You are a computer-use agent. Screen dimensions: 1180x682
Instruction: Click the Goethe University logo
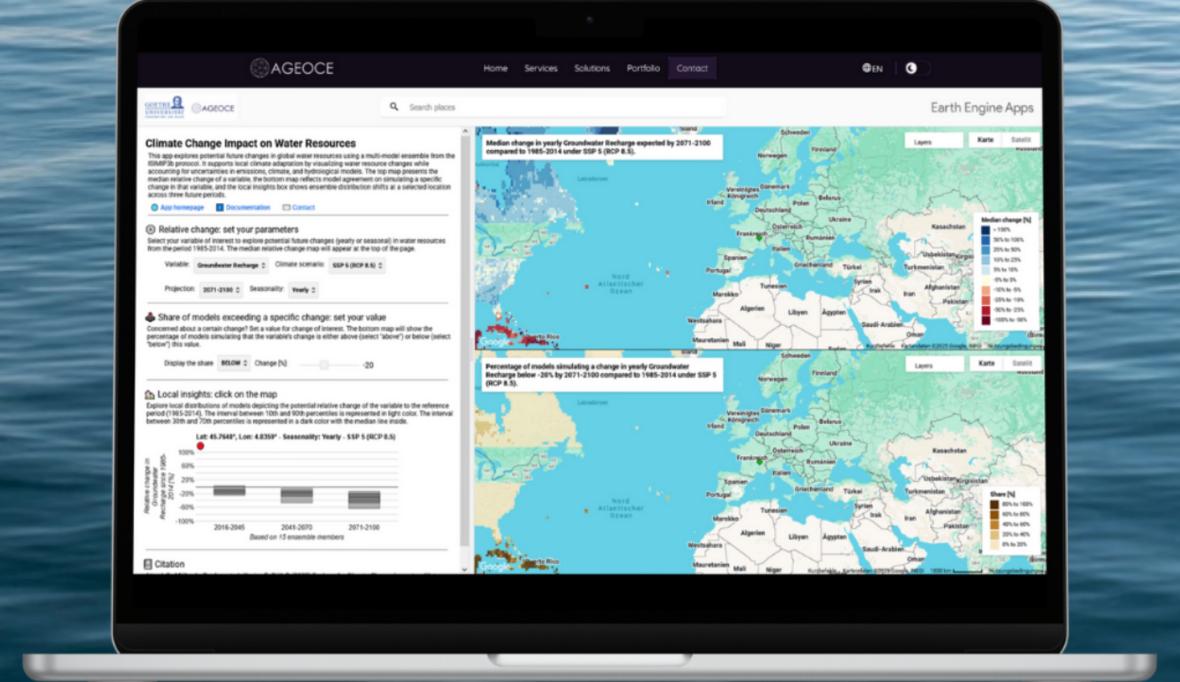click(165, 106)
